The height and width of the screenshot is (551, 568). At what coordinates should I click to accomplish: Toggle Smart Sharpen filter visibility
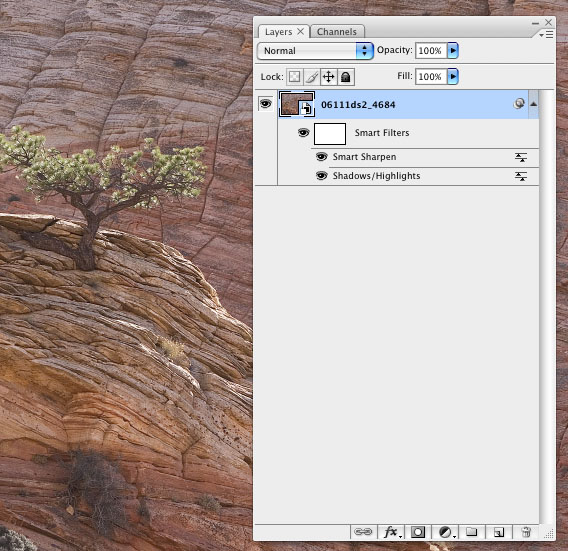coord(321,157)
